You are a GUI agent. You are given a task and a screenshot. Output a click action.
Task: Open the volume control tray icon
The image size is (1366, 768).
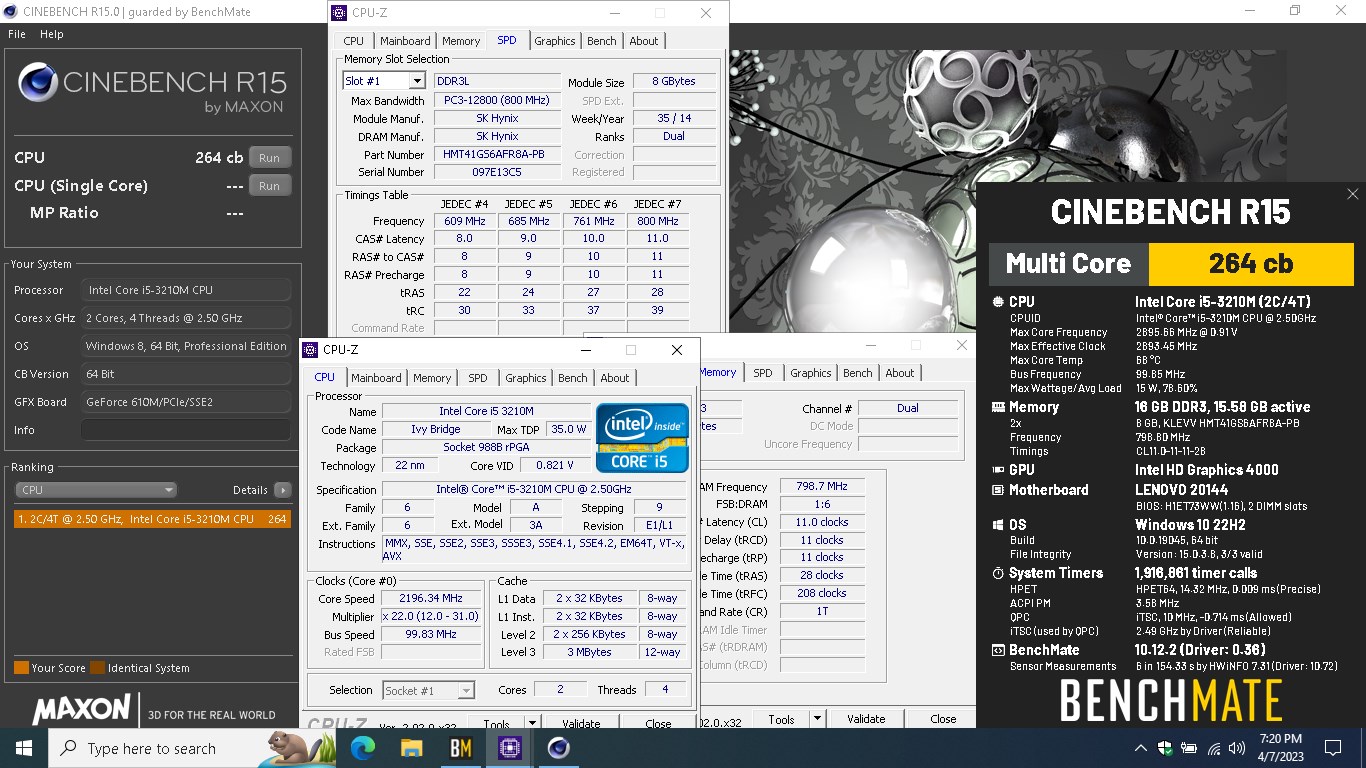point(1237,748)
